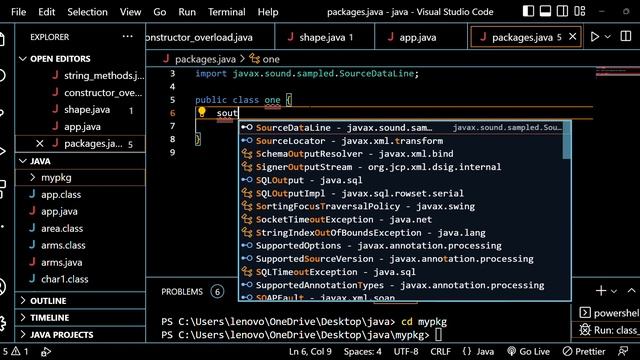The width and height of the screenshot is (640, 360).
Task: Select arms.class file
Action: click(80, 245)
